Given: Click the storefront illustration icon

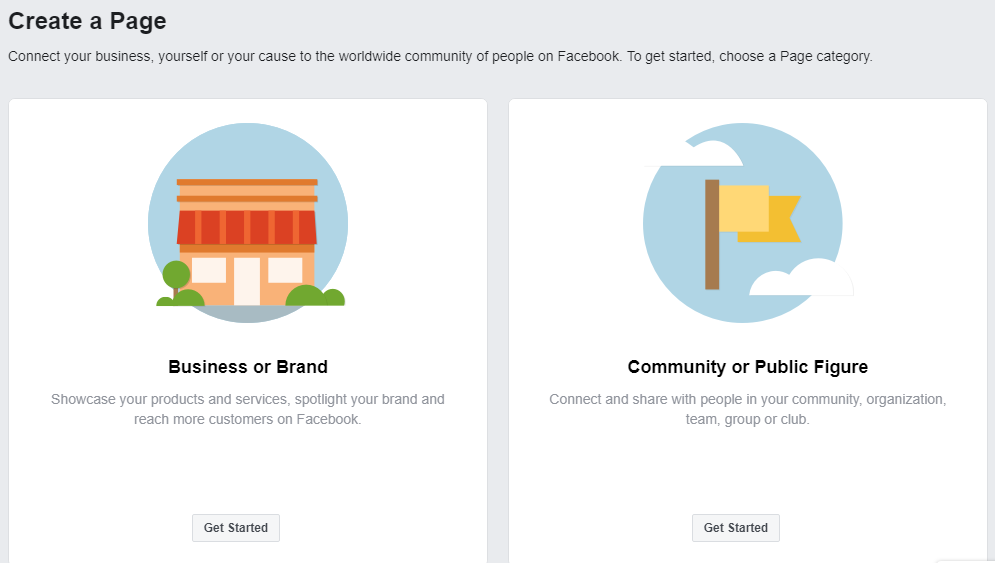Looking at the screenshot, I should 247,223.
